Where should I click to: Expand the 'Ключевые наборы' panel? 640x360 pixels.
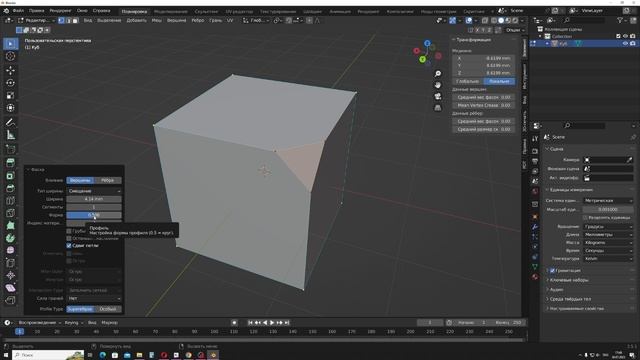569,280
